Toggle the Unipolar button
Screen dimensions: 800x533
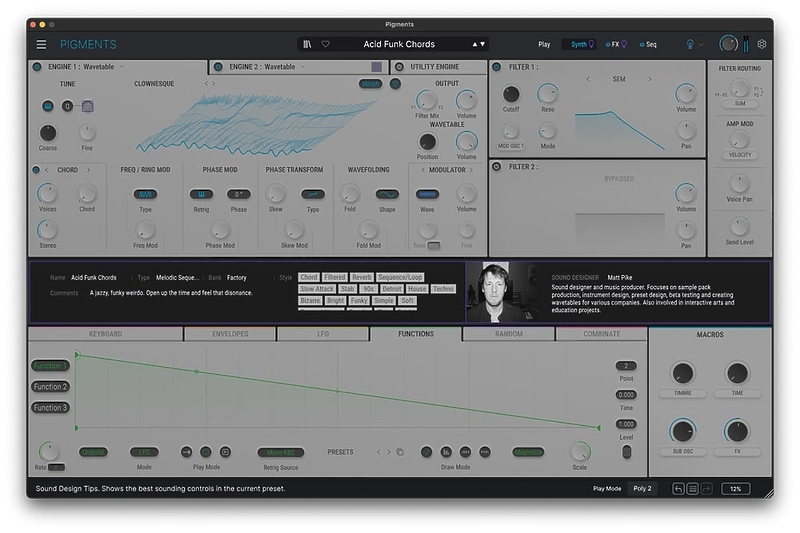click(x=93, y=452)
